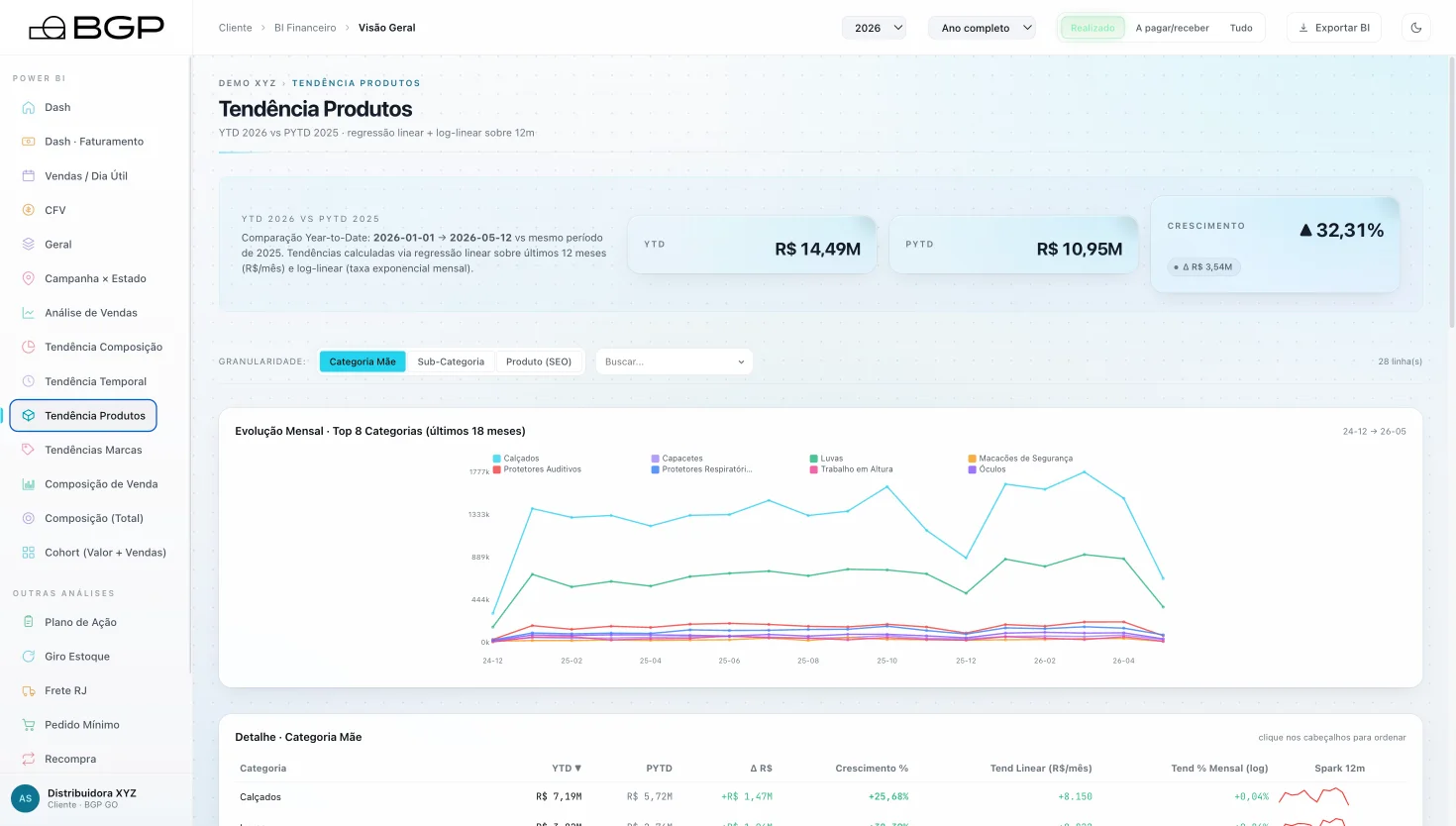The height and width of the screenshot is (826, 1456).
Task: Select the A pagar/receber view toggle
Action: coord(1172,28)
